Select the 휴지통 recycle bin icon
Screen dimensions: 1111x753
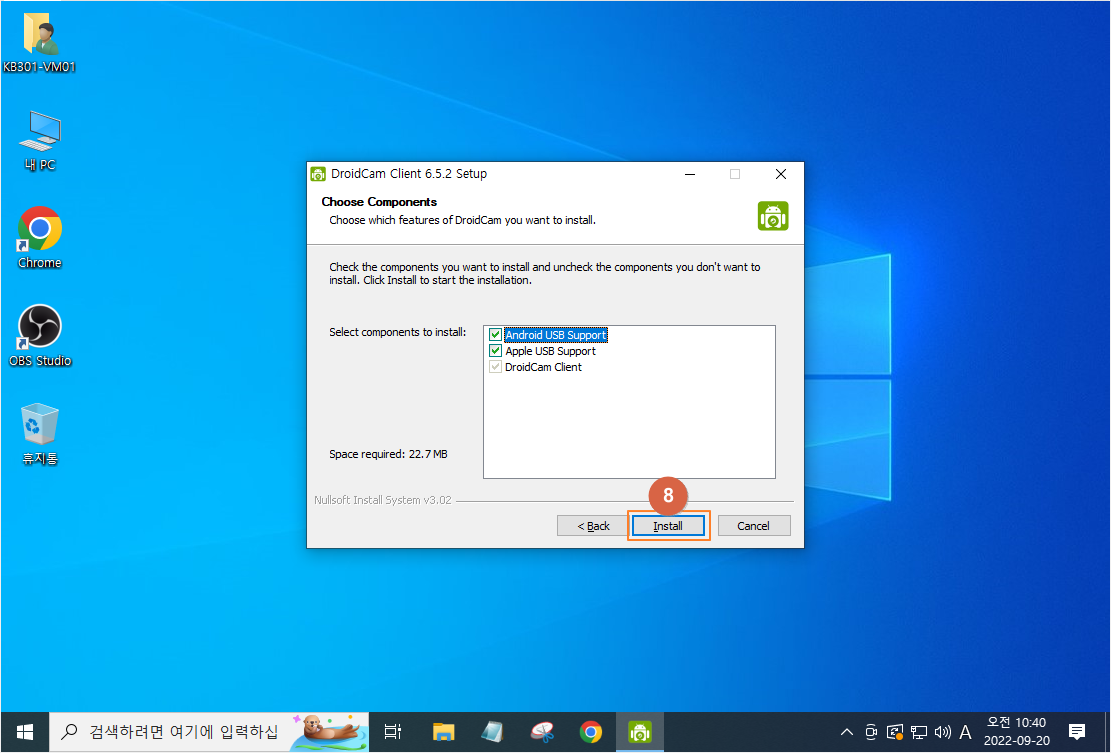(x=40, y=434)
